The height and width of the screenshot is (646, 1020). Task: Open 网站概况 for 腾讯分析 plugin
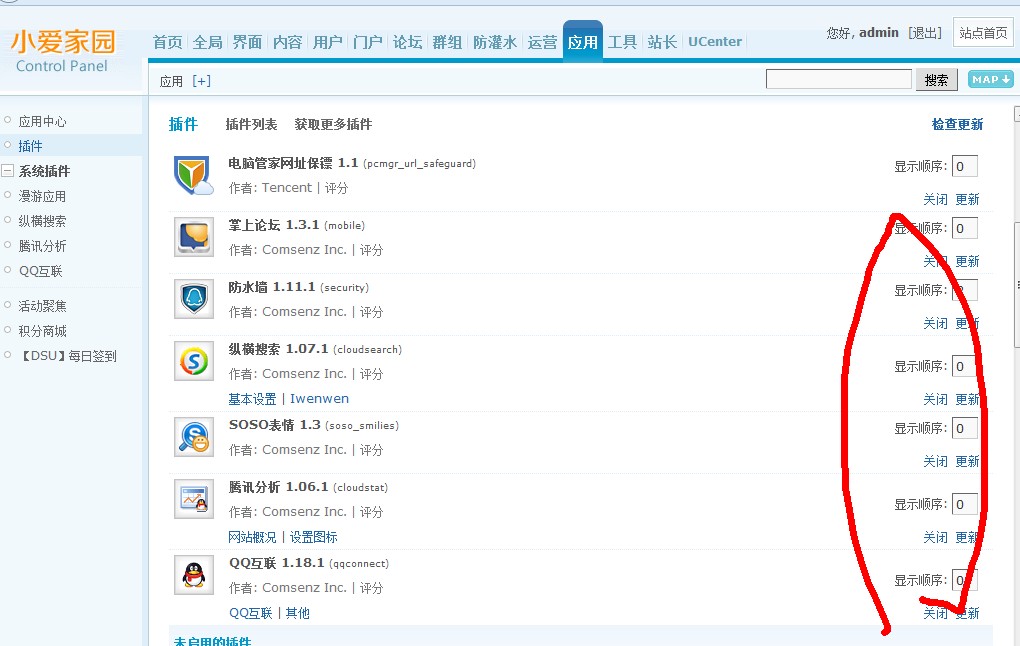(252, 537)
